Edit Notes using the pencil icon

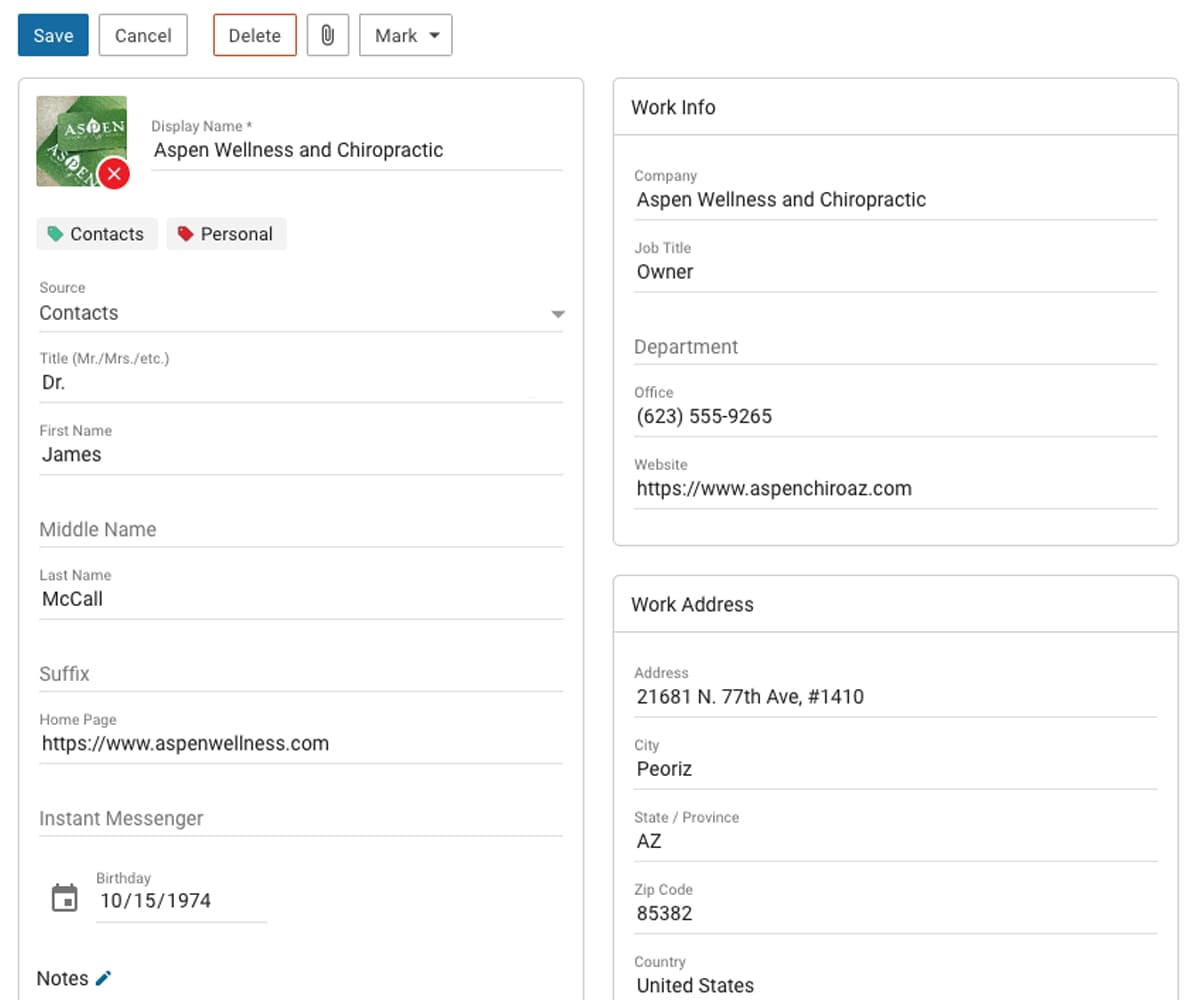pos(104,978)
